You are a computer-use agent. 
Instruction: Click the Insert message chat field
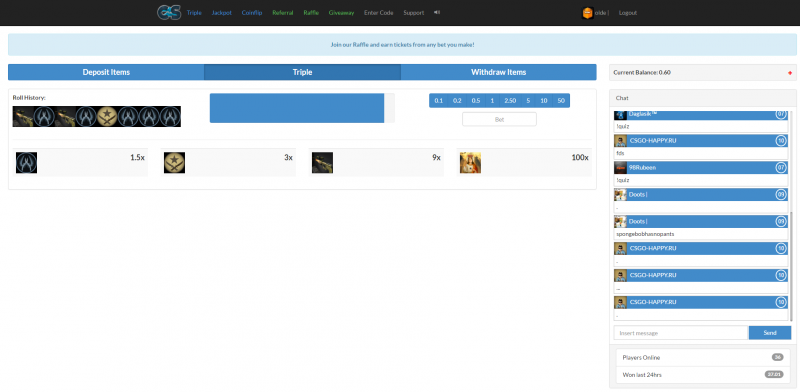681,333
